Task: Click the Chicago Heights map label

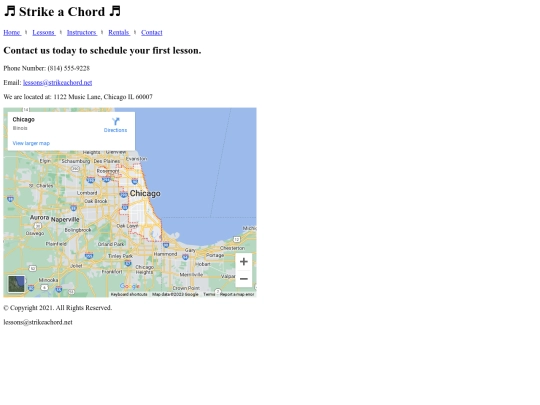Action: 144,270
